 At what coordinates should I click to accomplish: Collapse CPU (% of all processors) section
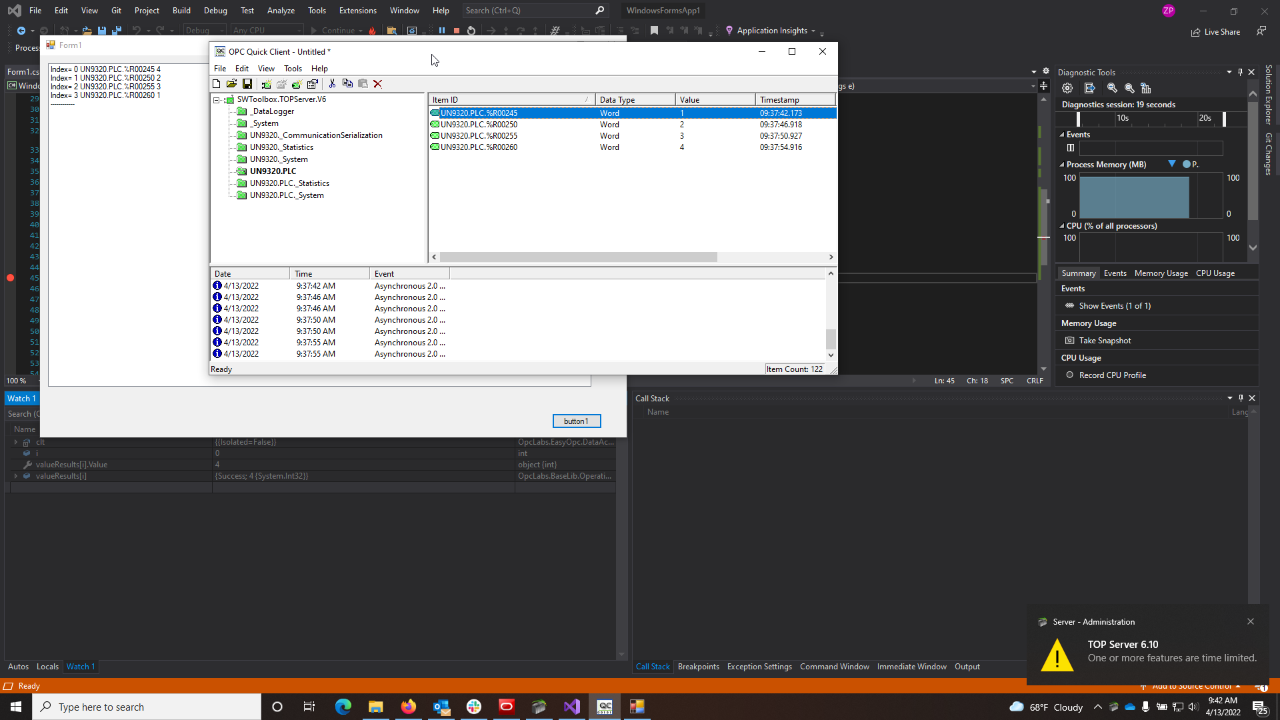(x=1063, y=226)
